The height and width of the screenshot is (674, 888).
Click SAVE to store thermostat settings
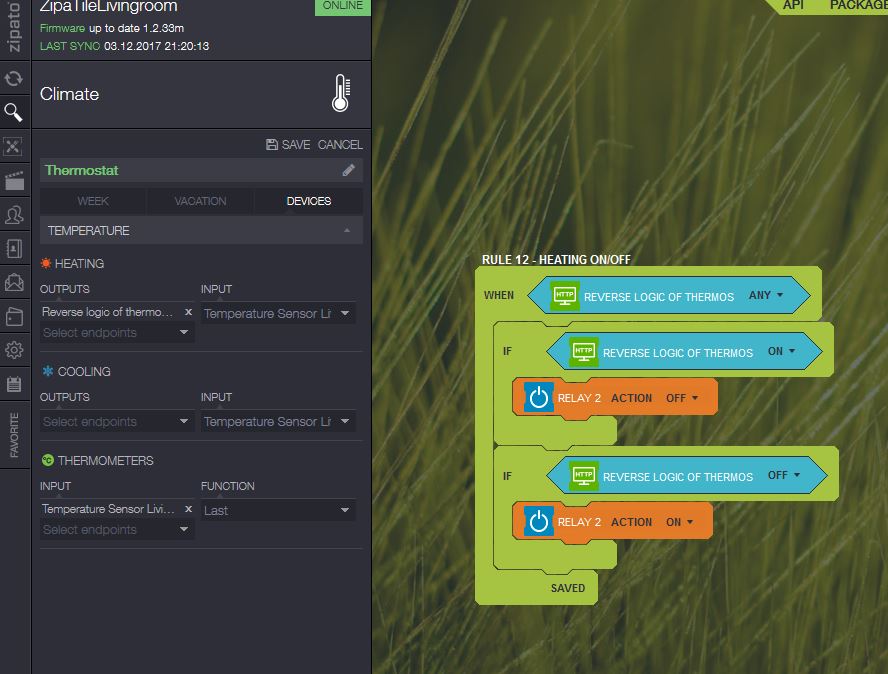point(288,145)
